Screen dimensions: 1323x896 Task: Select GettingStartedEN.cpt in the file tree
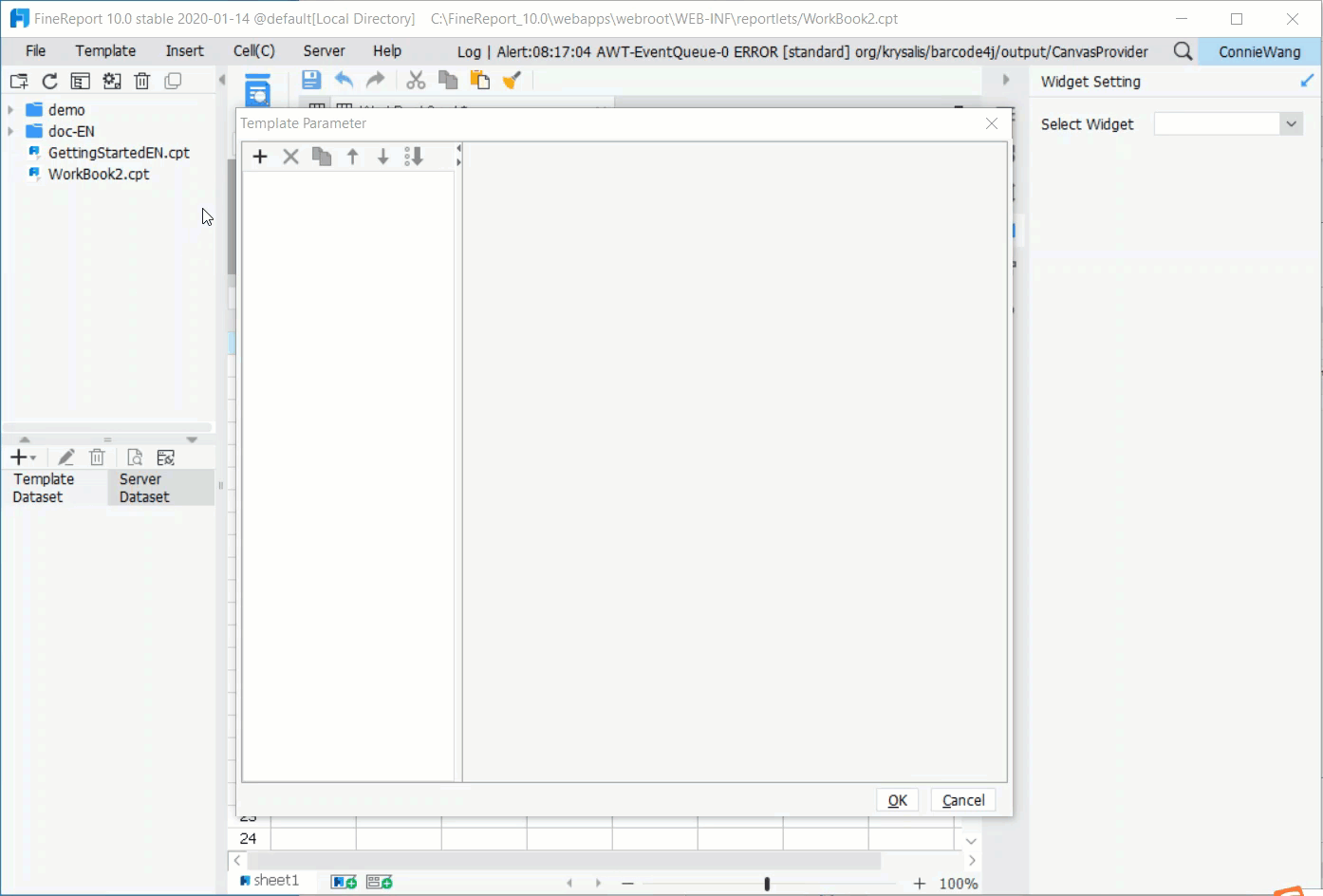coord(119,153)
